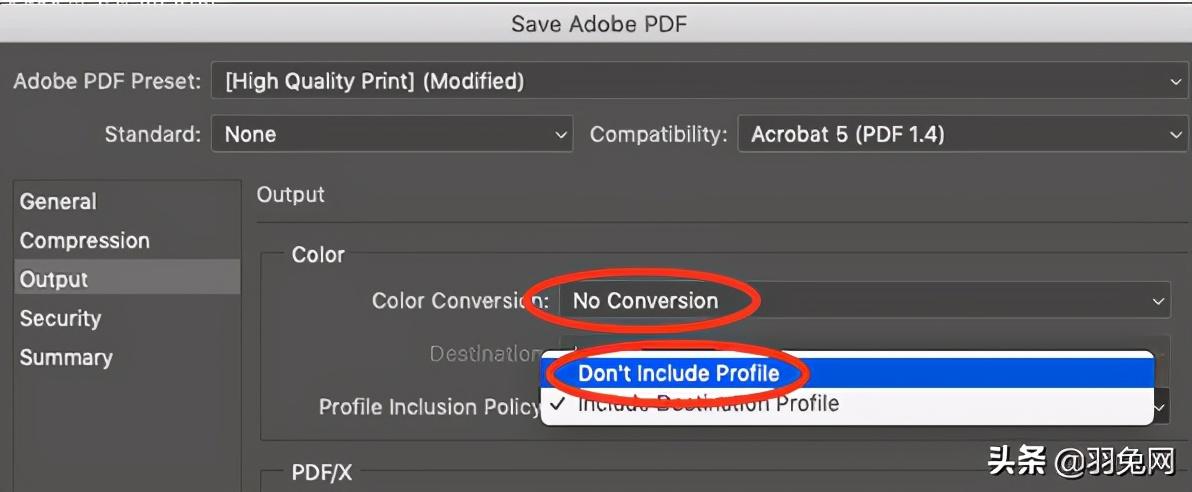Viewport: 1192px width, 492px height.
Task: Click the Output panel heading text
Action: (291, 195)
